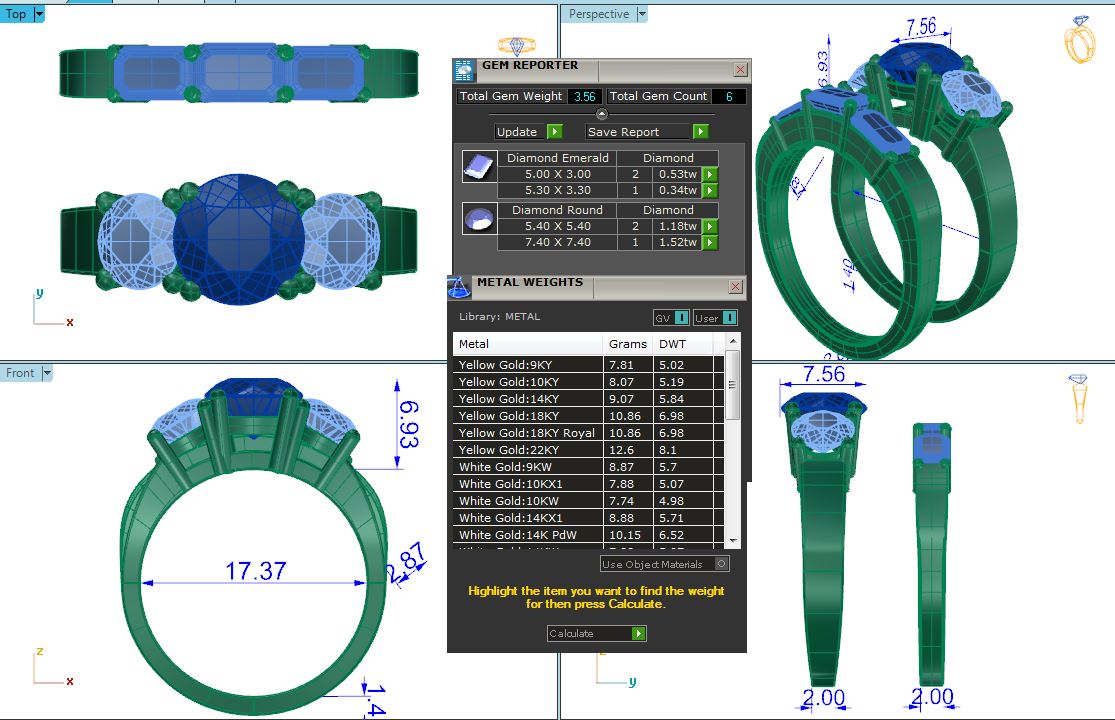Click green arrow beside 1.18tw row
1115x720 pixels.
[x=710, y=226]
